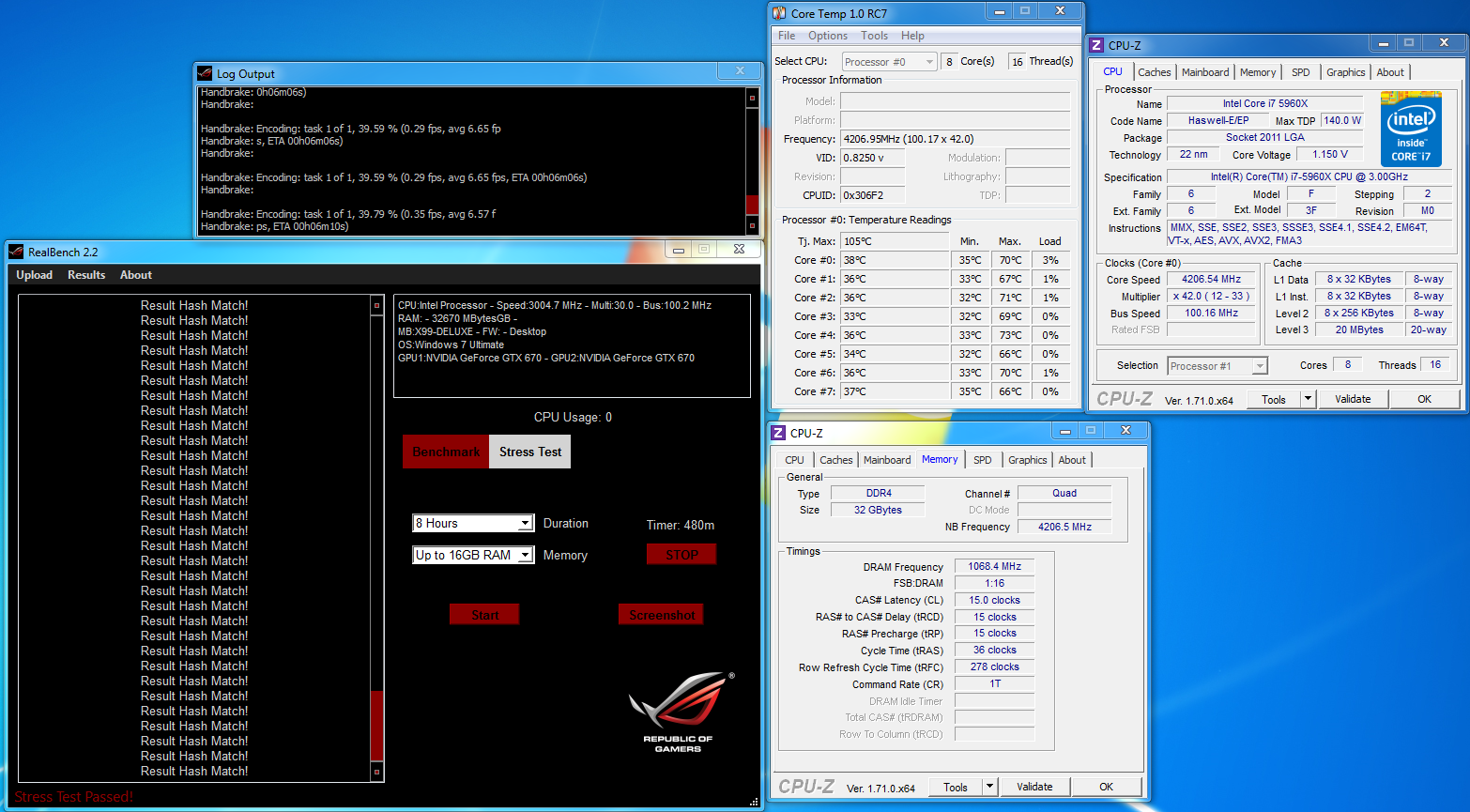This screenshot has width=1470, height=812.
Task: Click the Intel Core i7 5960X name field
Action: 1265,103
